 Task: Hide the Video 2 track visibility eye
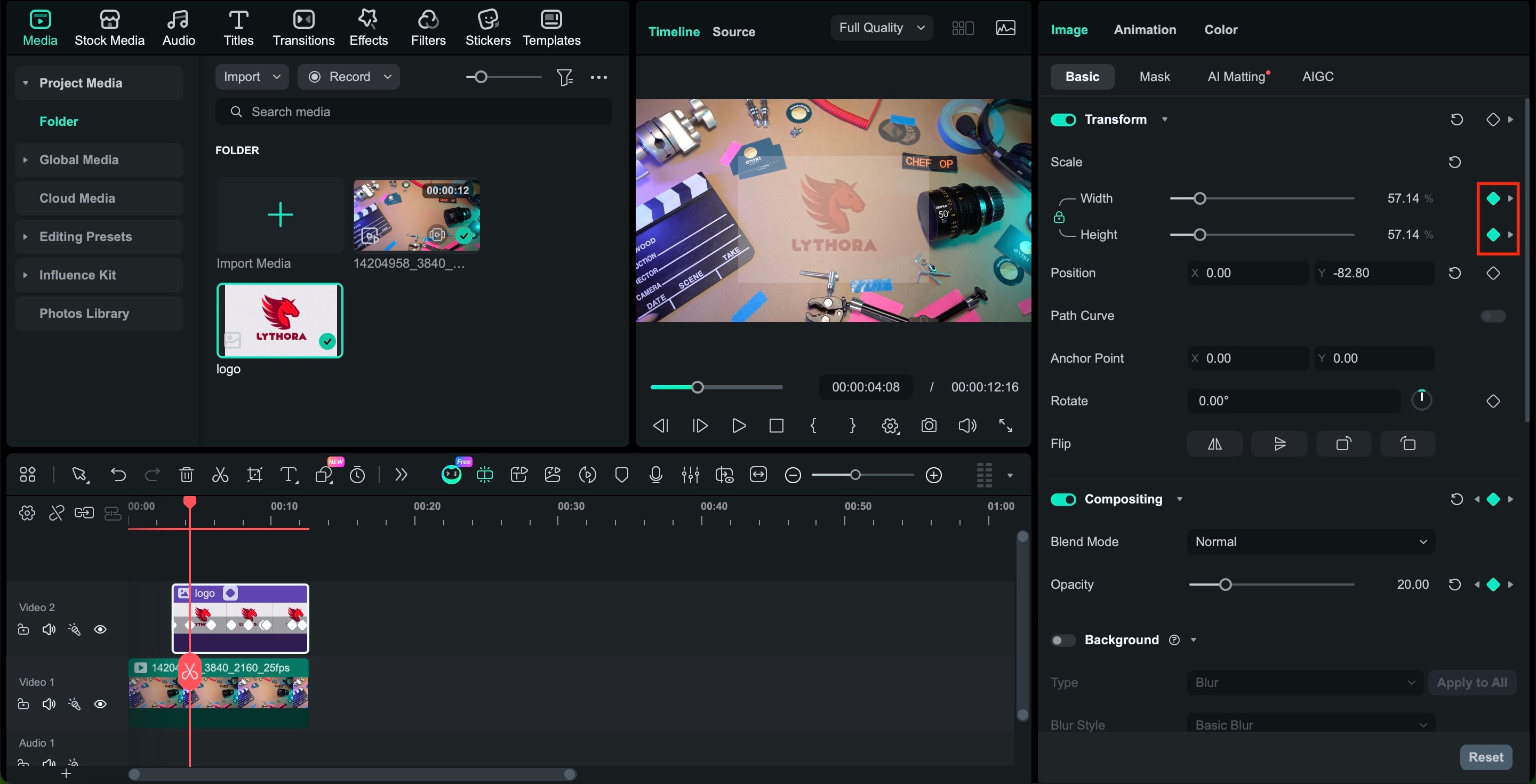(100, 629)
